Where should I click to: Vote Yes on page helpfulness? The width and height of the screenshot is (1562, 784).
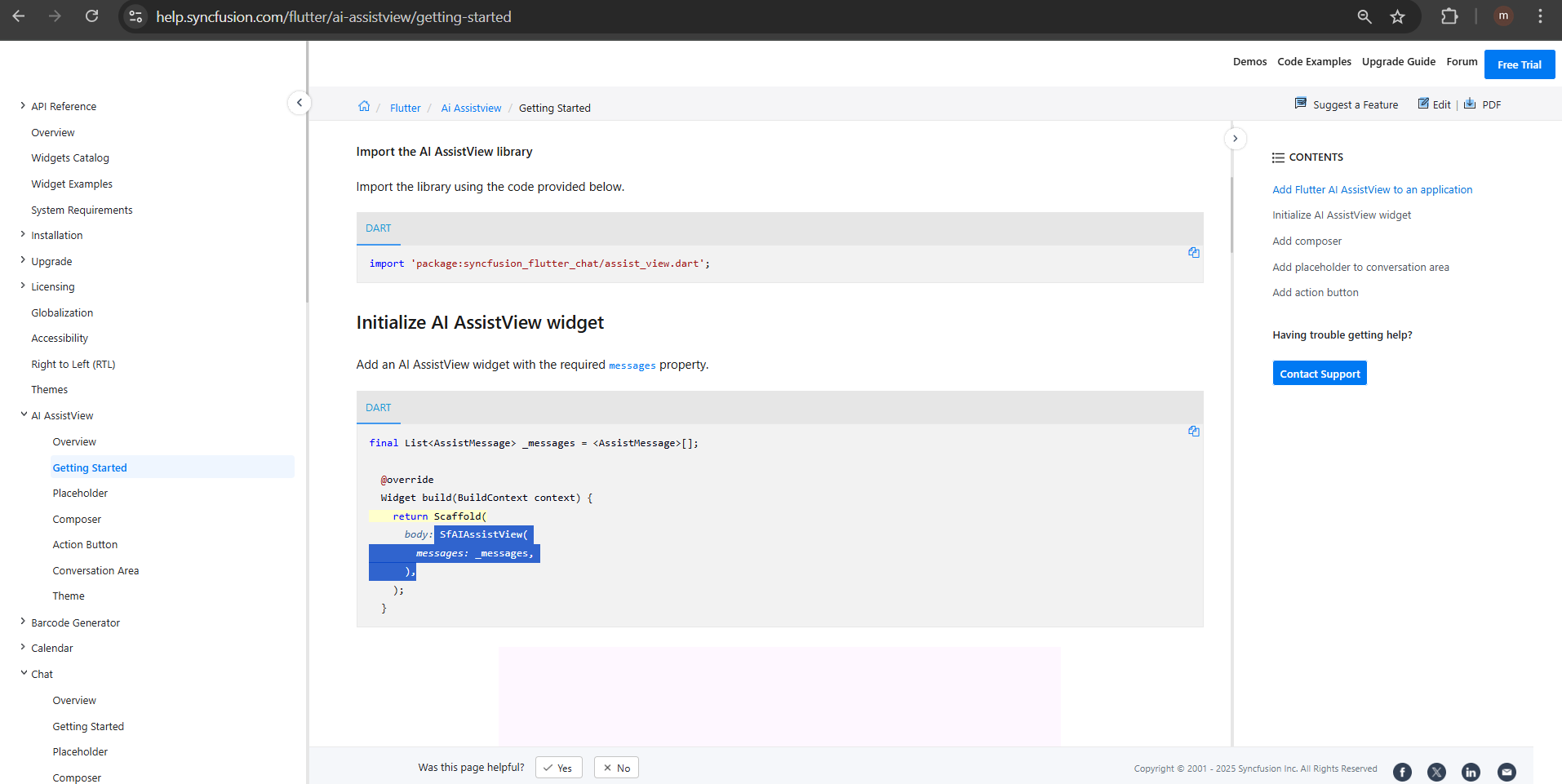(x=558, y=768)
